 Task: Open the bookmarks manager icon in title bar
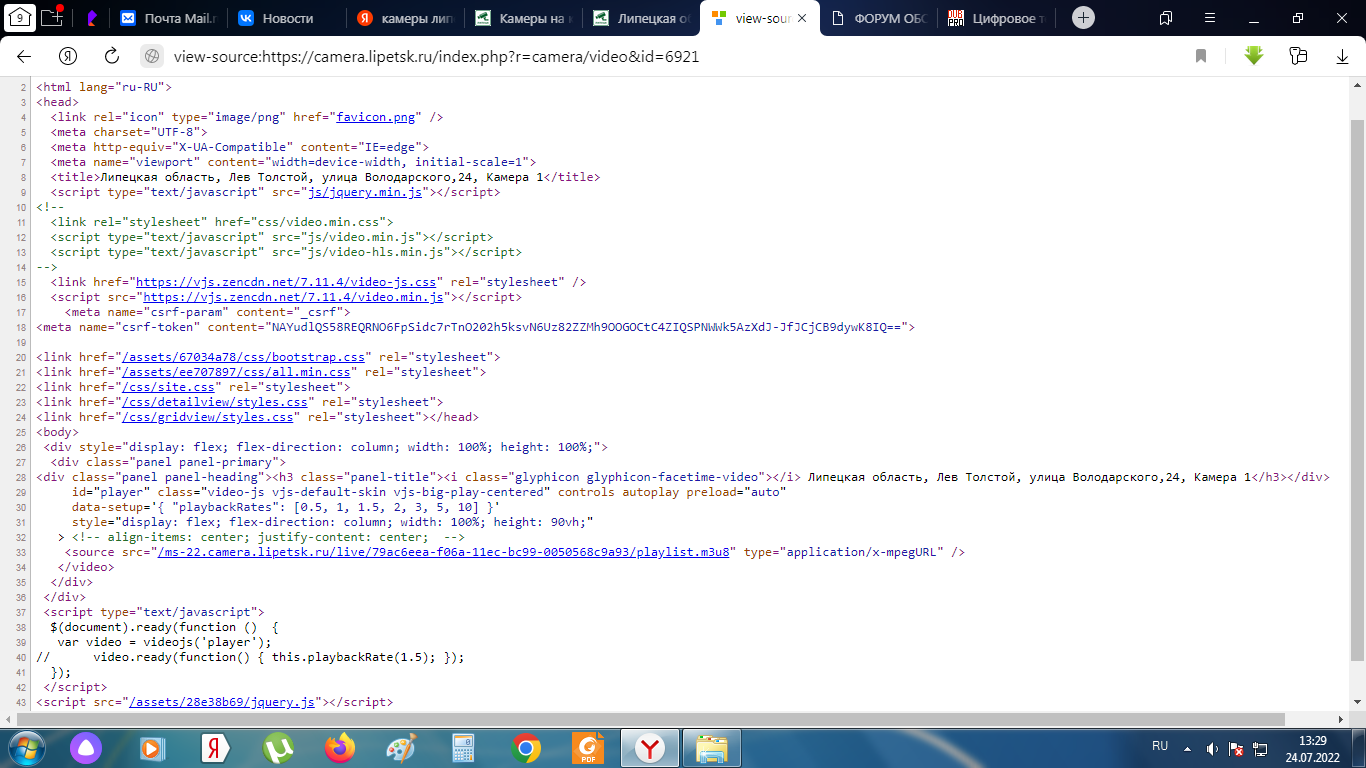coord(1166,18)
